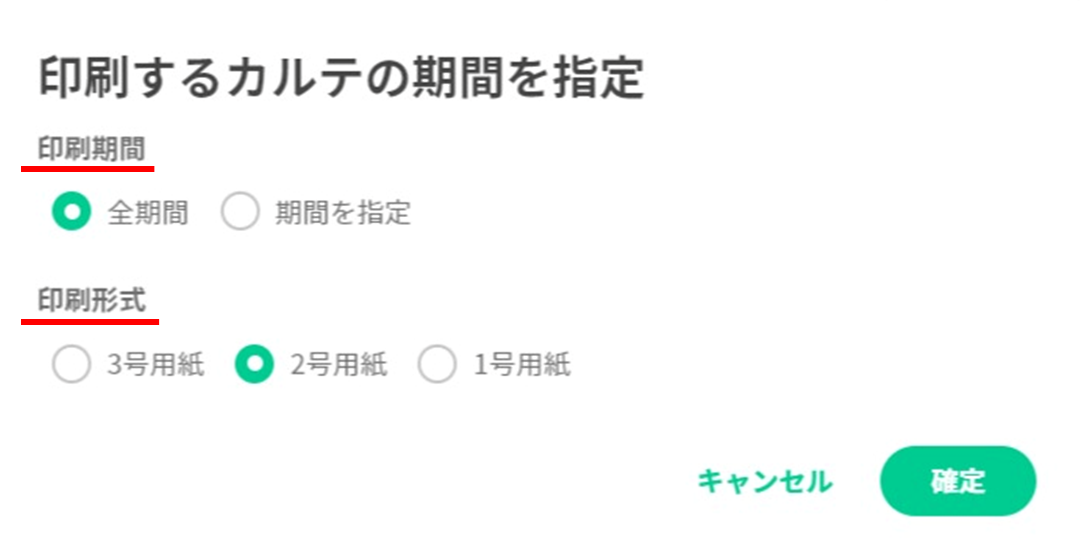The height and width of the screenshot is (560, 1081).
Task: Select the 全期間 radio button
Action: 71,212
